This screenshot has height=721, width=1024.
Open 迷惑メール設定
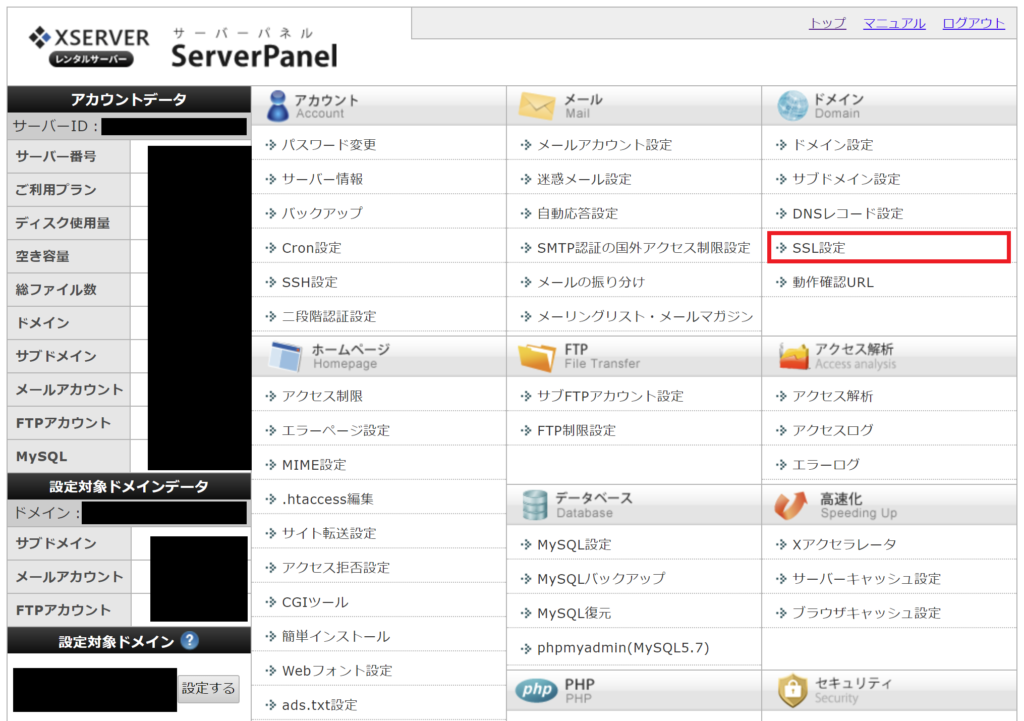coord(584,179)
